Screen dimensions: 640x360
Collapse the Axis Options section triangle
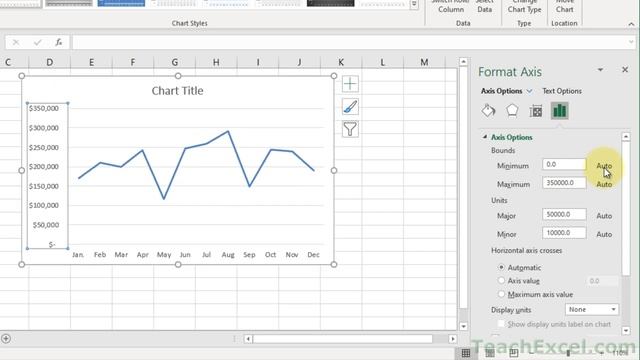tap(485, 137)
